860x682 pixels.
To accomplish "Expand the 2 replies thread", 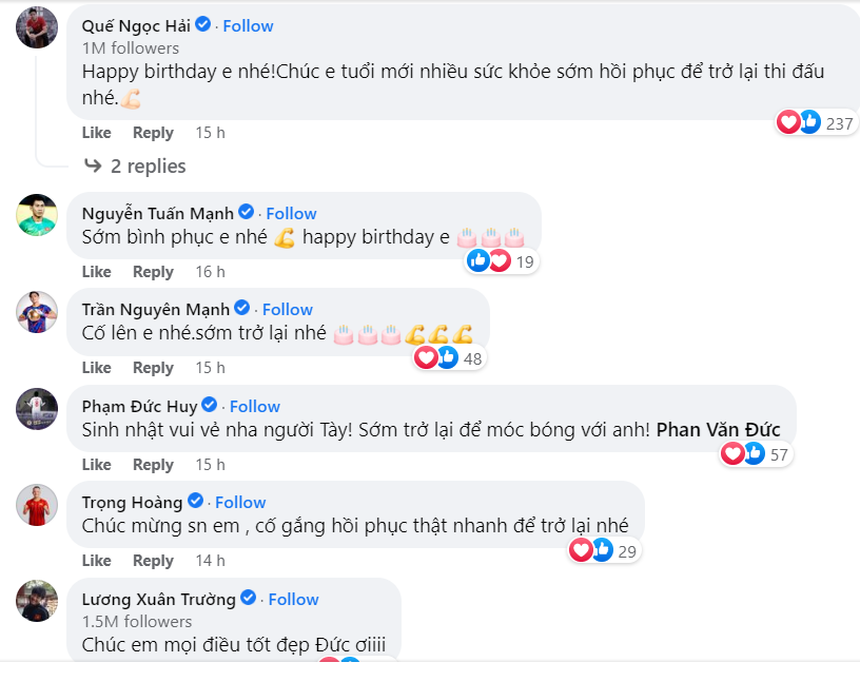I will (x=147, y=166).
